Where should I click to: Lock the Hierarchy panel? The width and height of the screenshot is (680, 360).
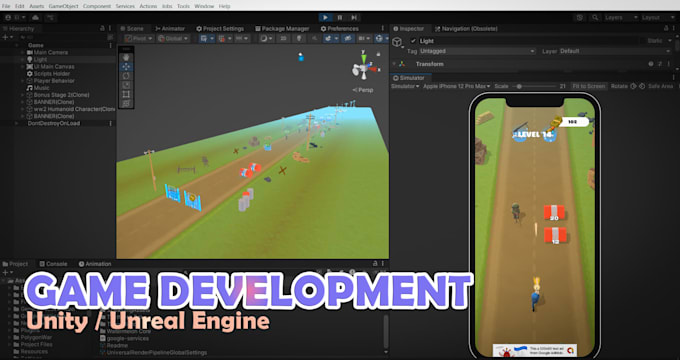(x=102, y=28)
